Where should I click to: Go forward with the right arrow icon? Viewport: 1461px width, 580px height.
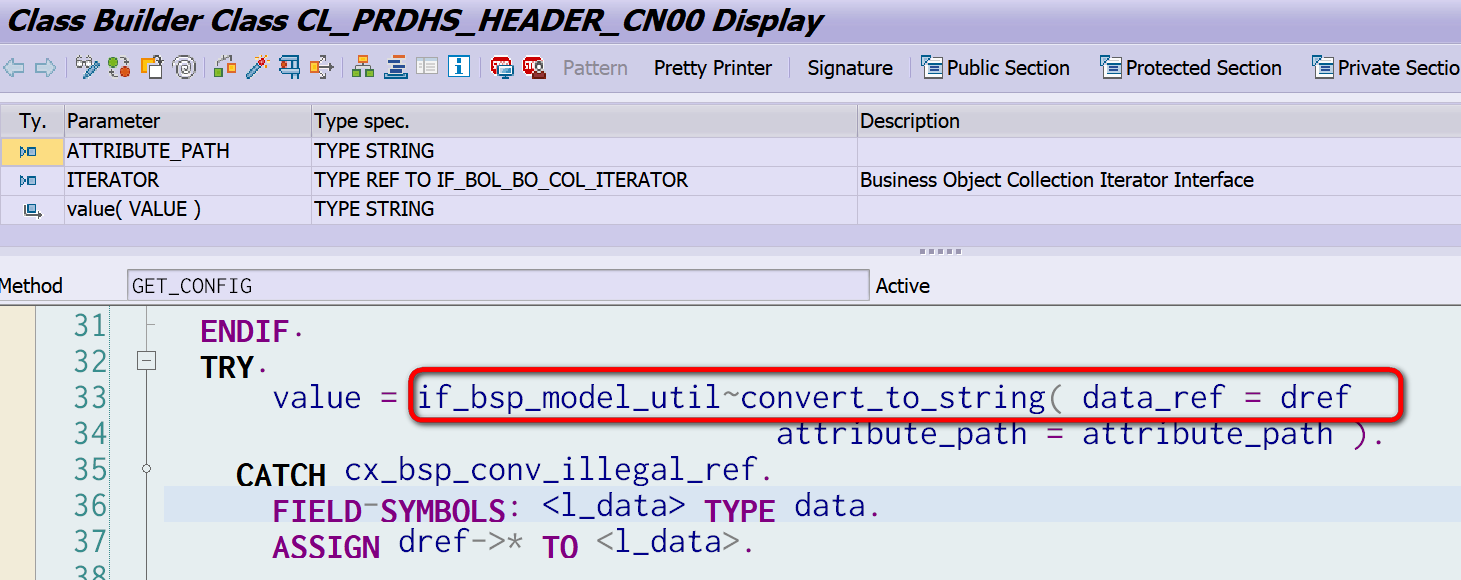[45, 68]
